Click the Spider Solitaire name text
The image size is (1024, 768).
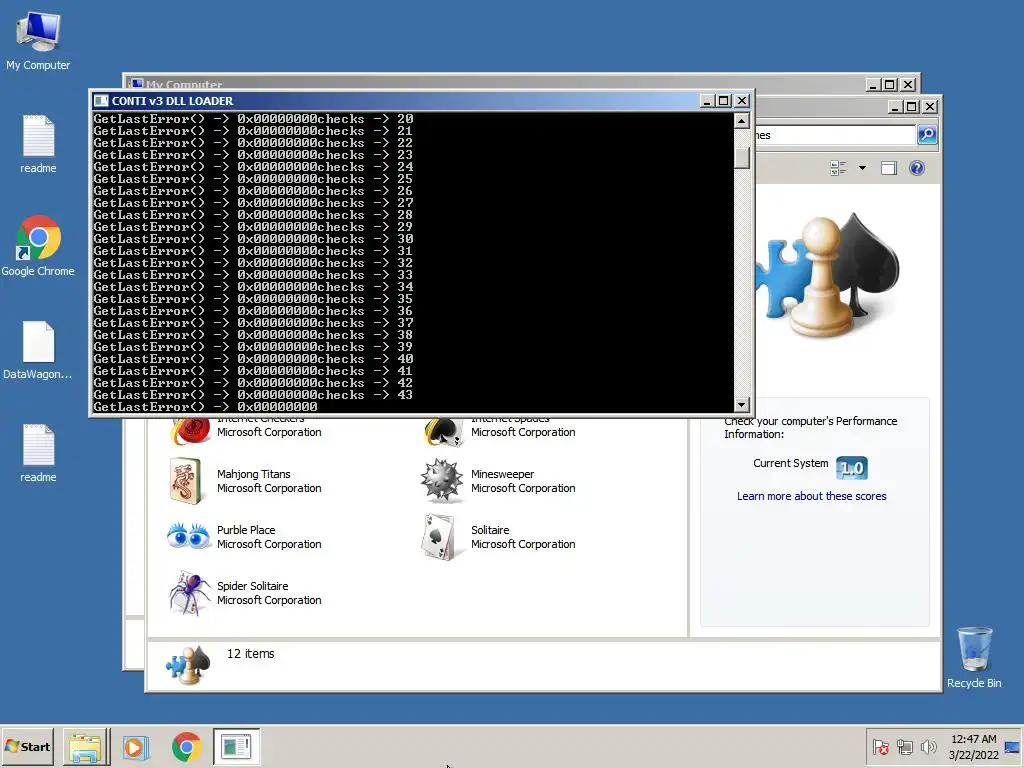pos(252,586)
